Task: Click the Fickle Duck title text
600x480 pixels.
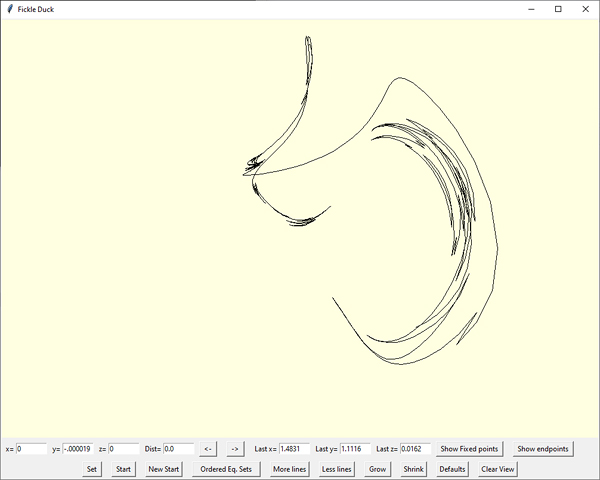Action: pyautogui.click(x=36, y=9)
